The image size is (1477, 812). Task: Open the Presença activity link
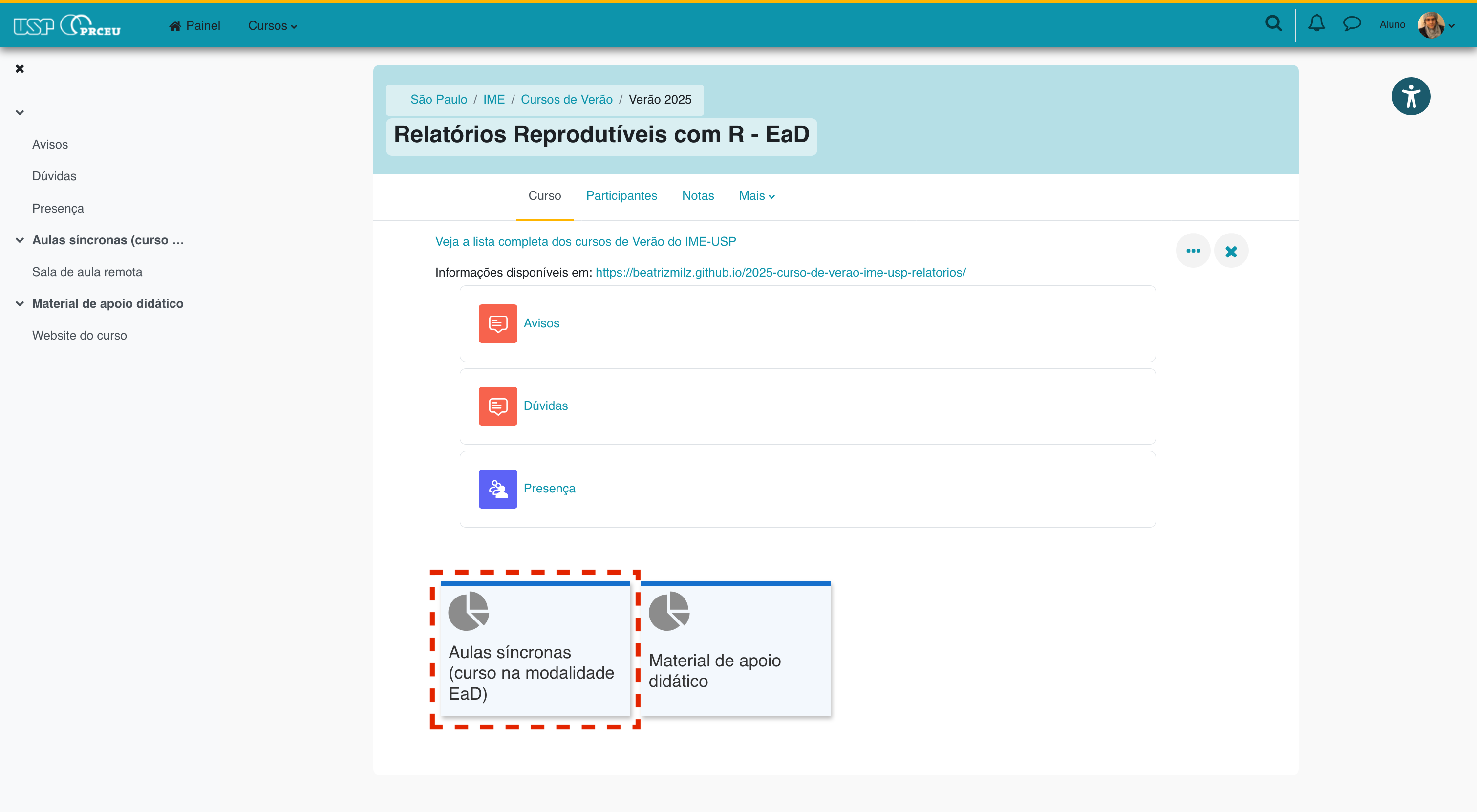coord(549,489)
